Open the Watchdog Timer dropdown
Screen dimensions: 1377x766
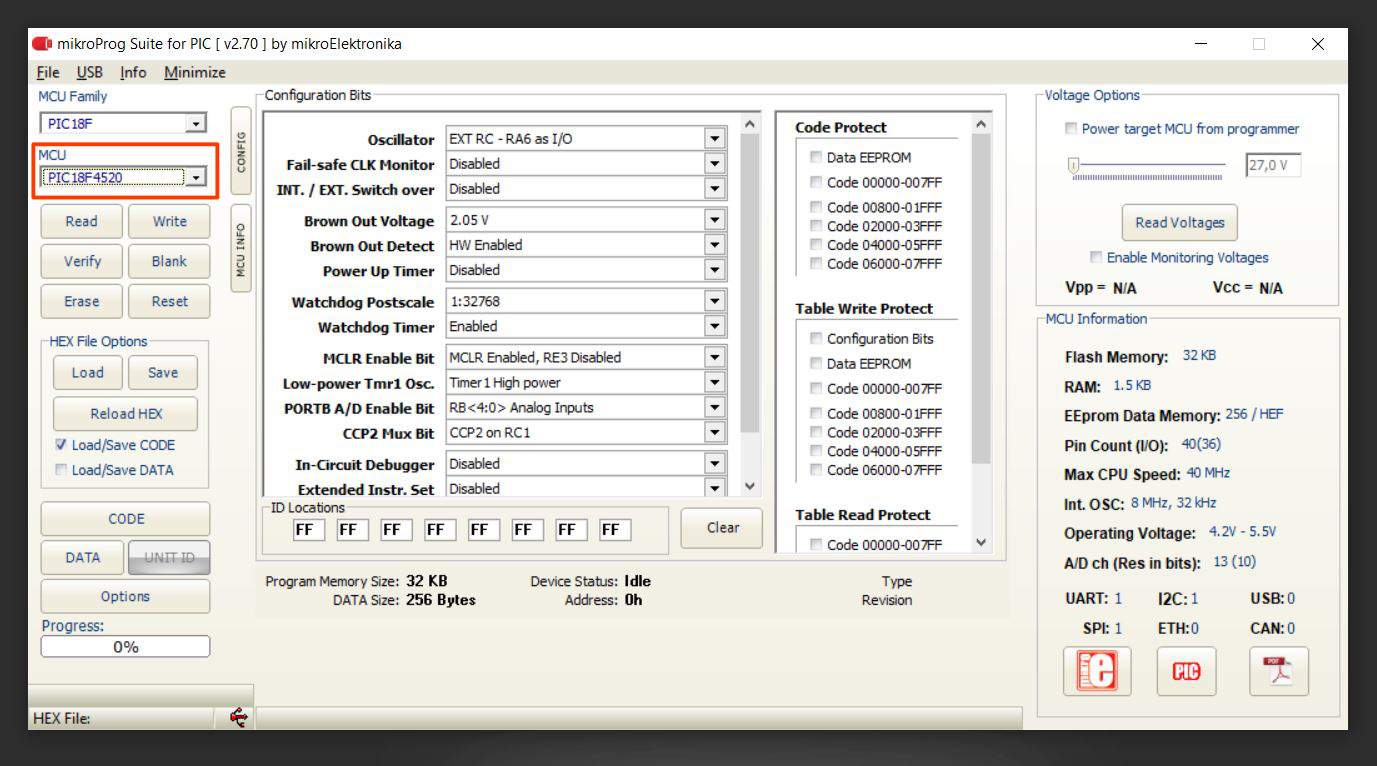point(714,326)
